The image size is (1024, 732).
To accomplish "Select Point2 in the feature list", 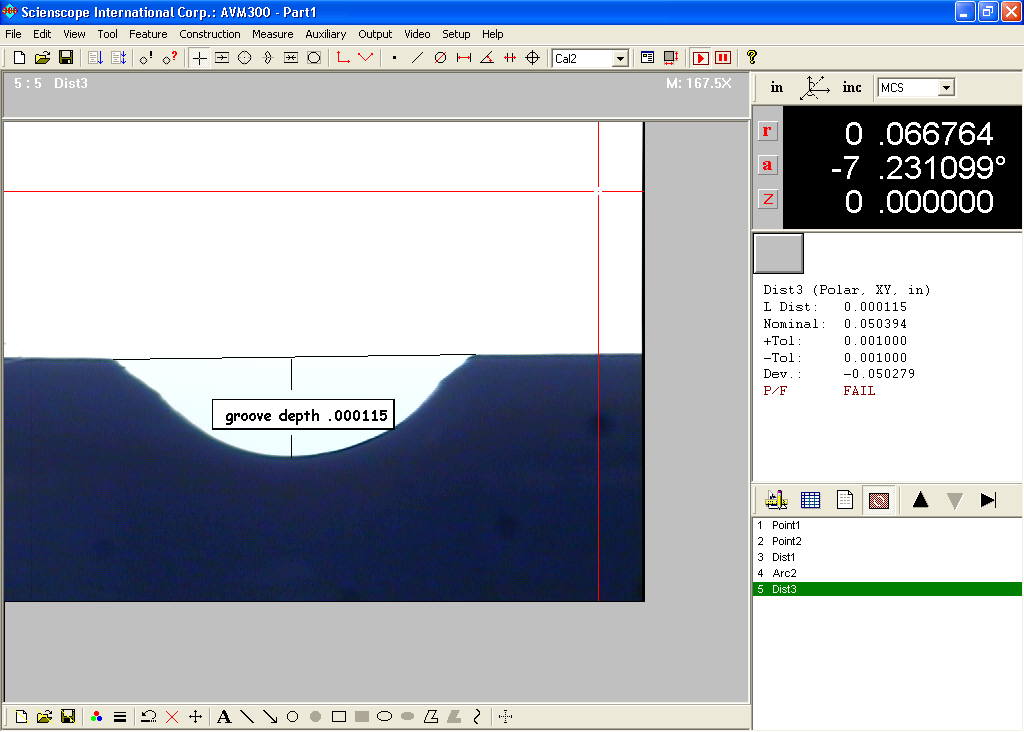I will tap(887, 541).
